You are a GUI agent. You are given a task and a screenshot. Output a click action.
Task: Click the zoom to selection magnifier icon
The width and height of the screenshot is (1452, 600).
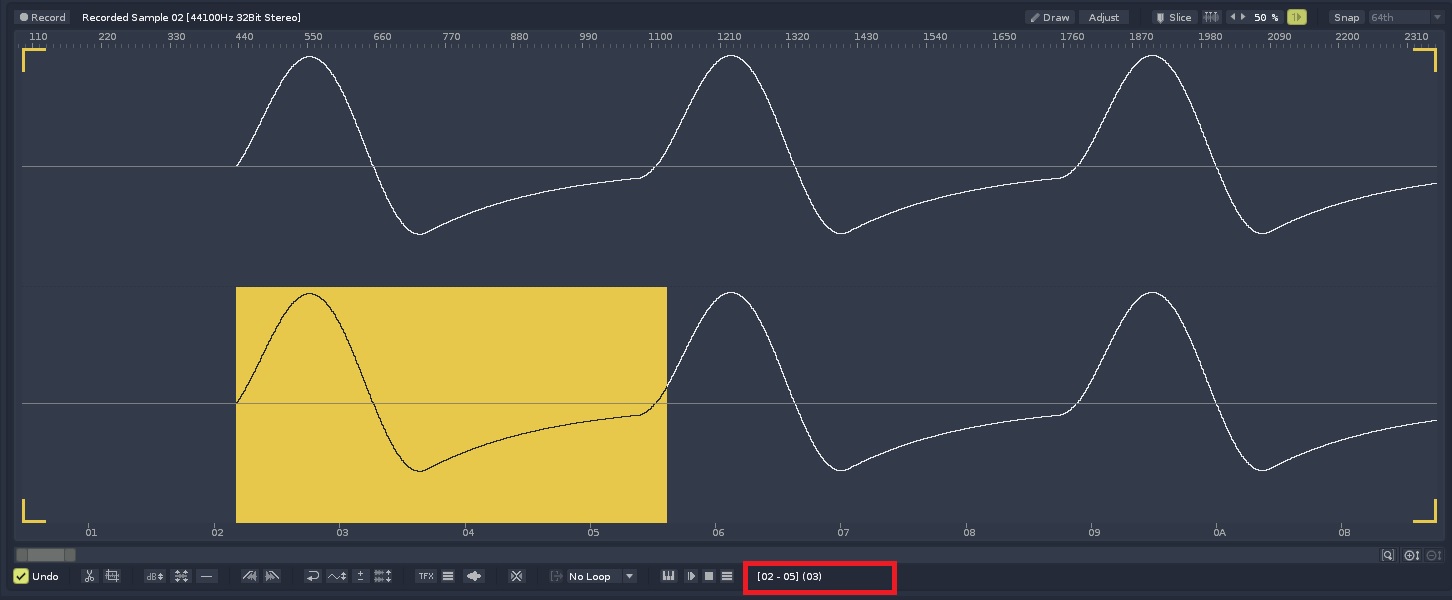1388,555
